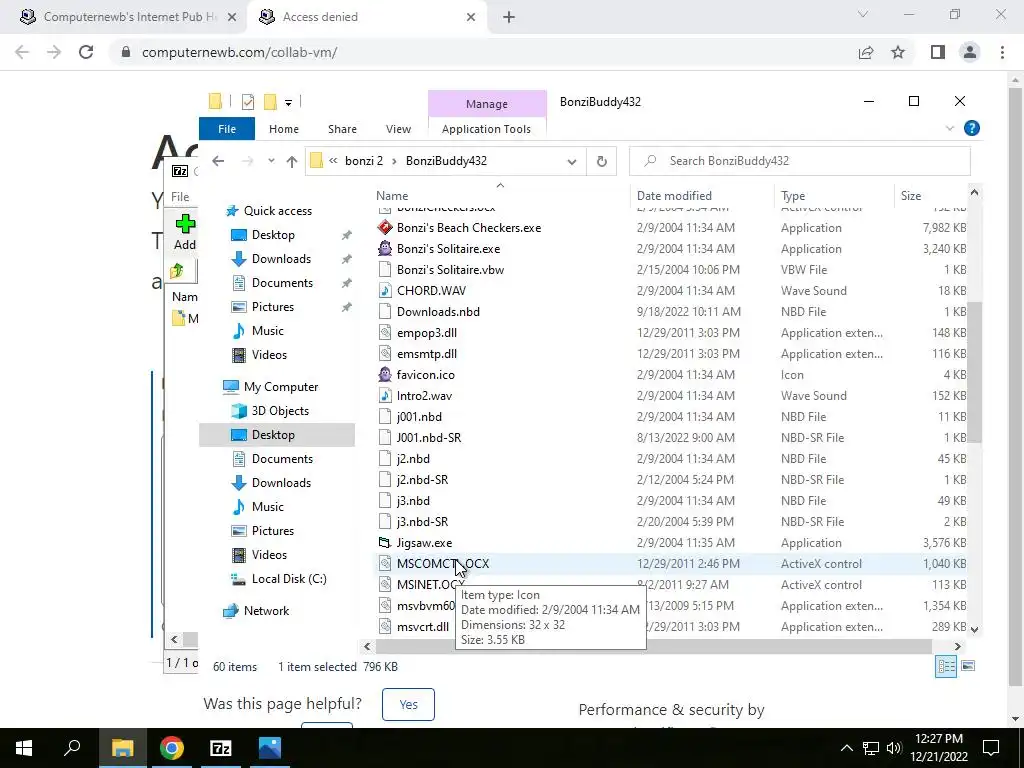Open 3D Objects in navigation pane

pyautogui.click(x=280, y=411)
